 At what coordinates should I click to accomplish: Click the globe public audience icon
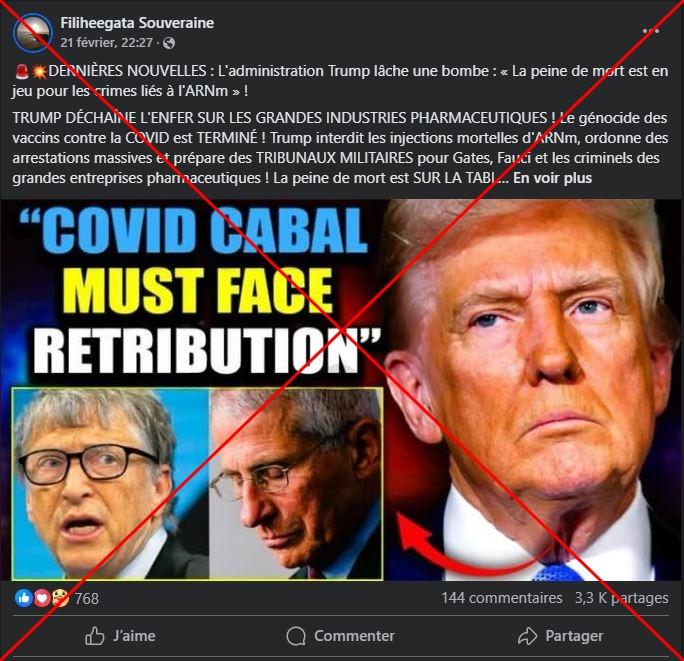(169, 43)
